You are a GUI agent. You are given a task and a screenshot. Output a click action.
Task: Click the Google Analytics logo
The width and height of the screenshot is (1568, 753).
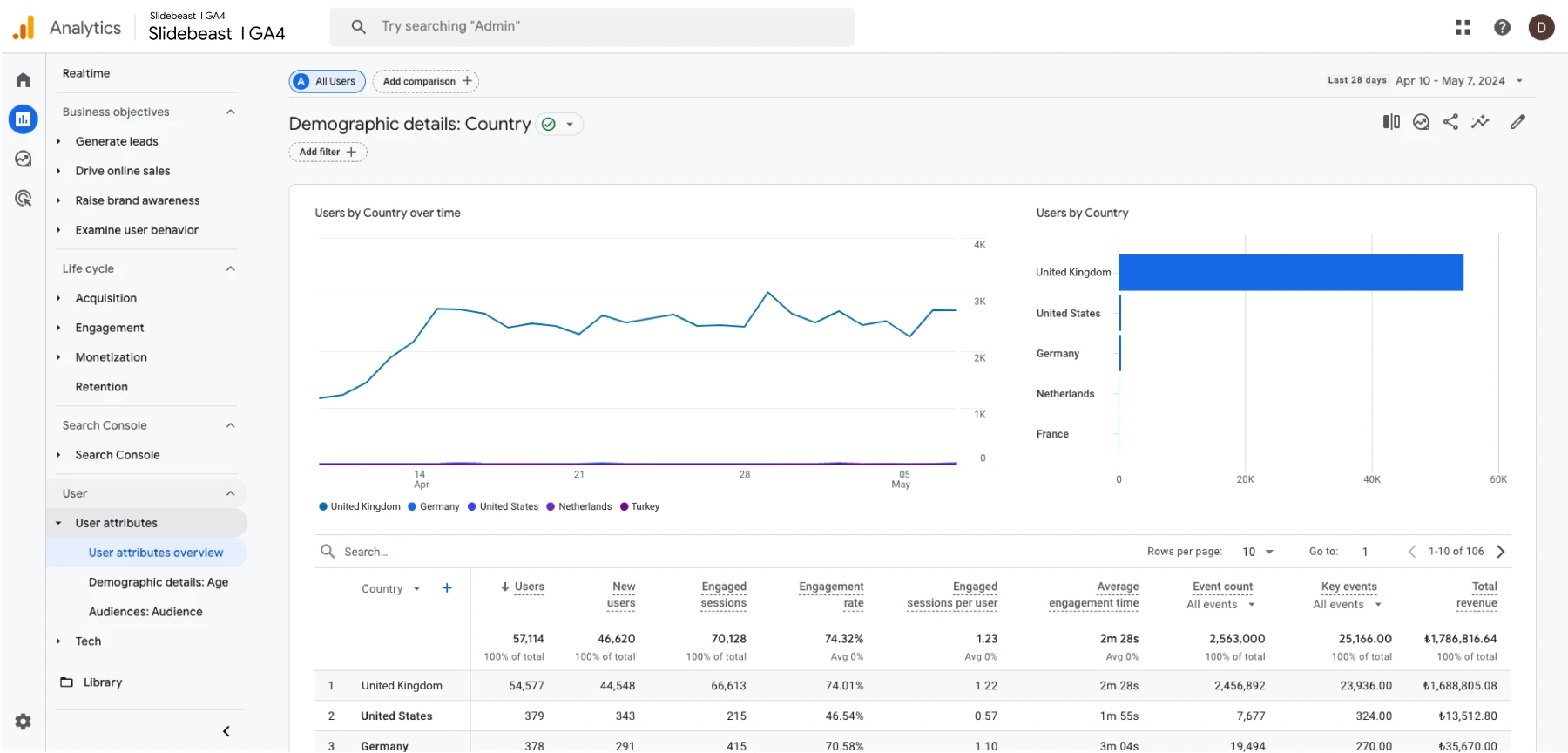pos(24,28)
